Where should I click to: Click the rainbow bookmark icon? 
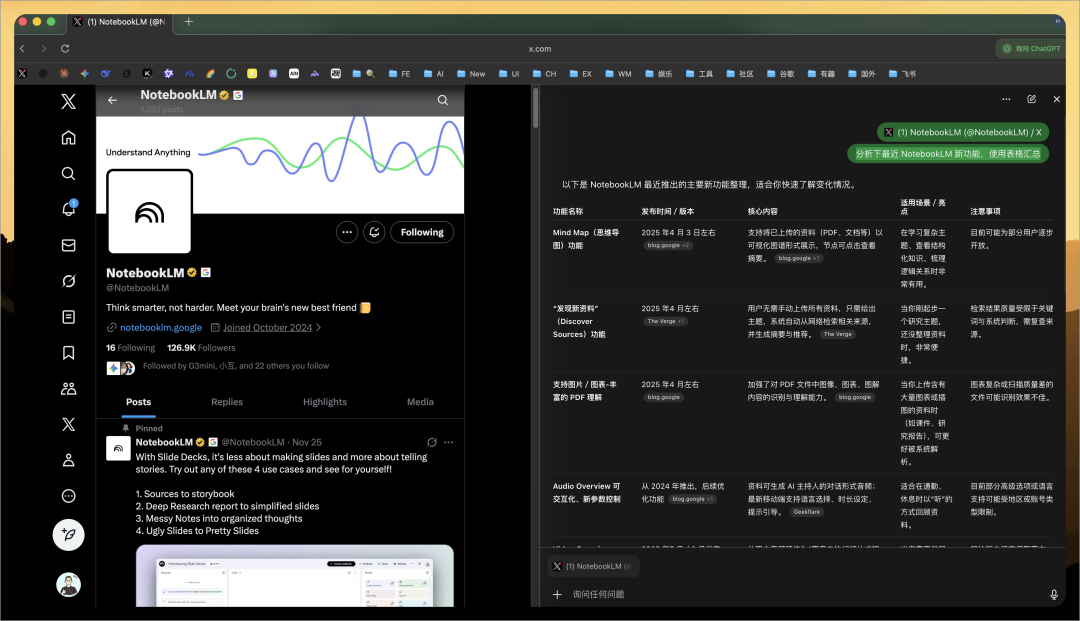click(211, 74)
